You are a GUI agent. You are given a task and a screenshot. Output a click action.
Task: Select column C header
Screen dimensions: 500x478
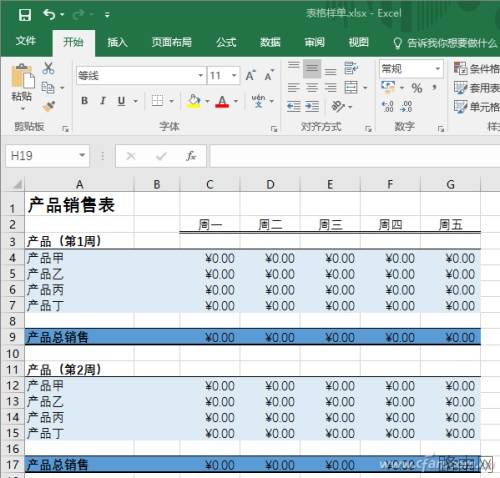[x=210, y=184]
